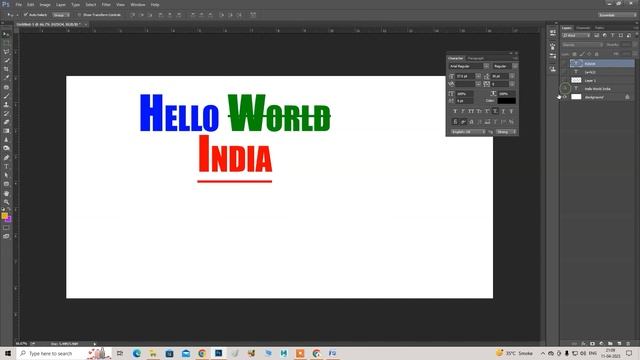
Task: Select the Healing Brush tool
Action: (x=6, y=87)
